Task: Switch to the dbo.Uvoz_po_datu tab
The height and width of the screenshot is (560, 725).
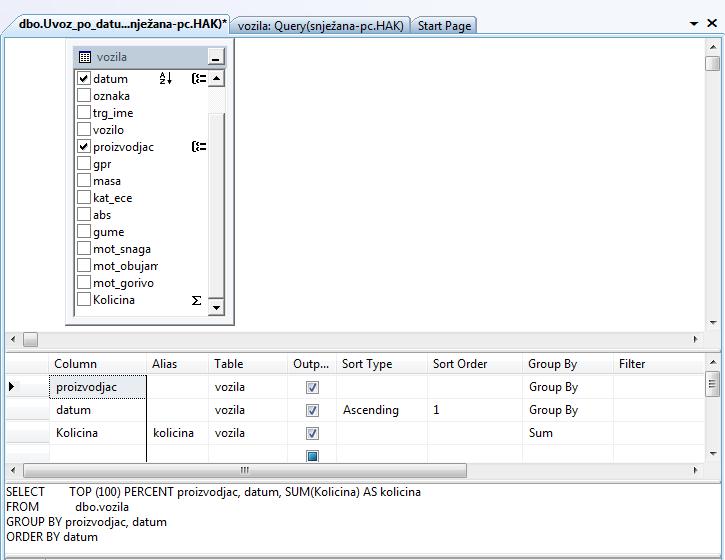Action: [x=123, y=24]
